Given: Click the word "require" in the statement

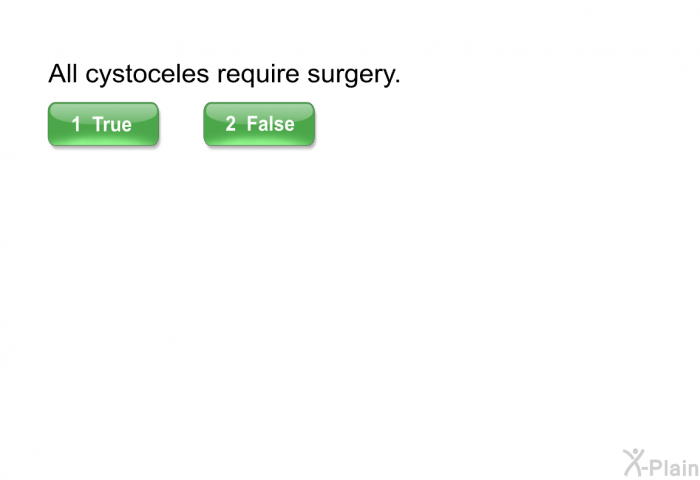Looking at the screenshot, I should point(258,75).
